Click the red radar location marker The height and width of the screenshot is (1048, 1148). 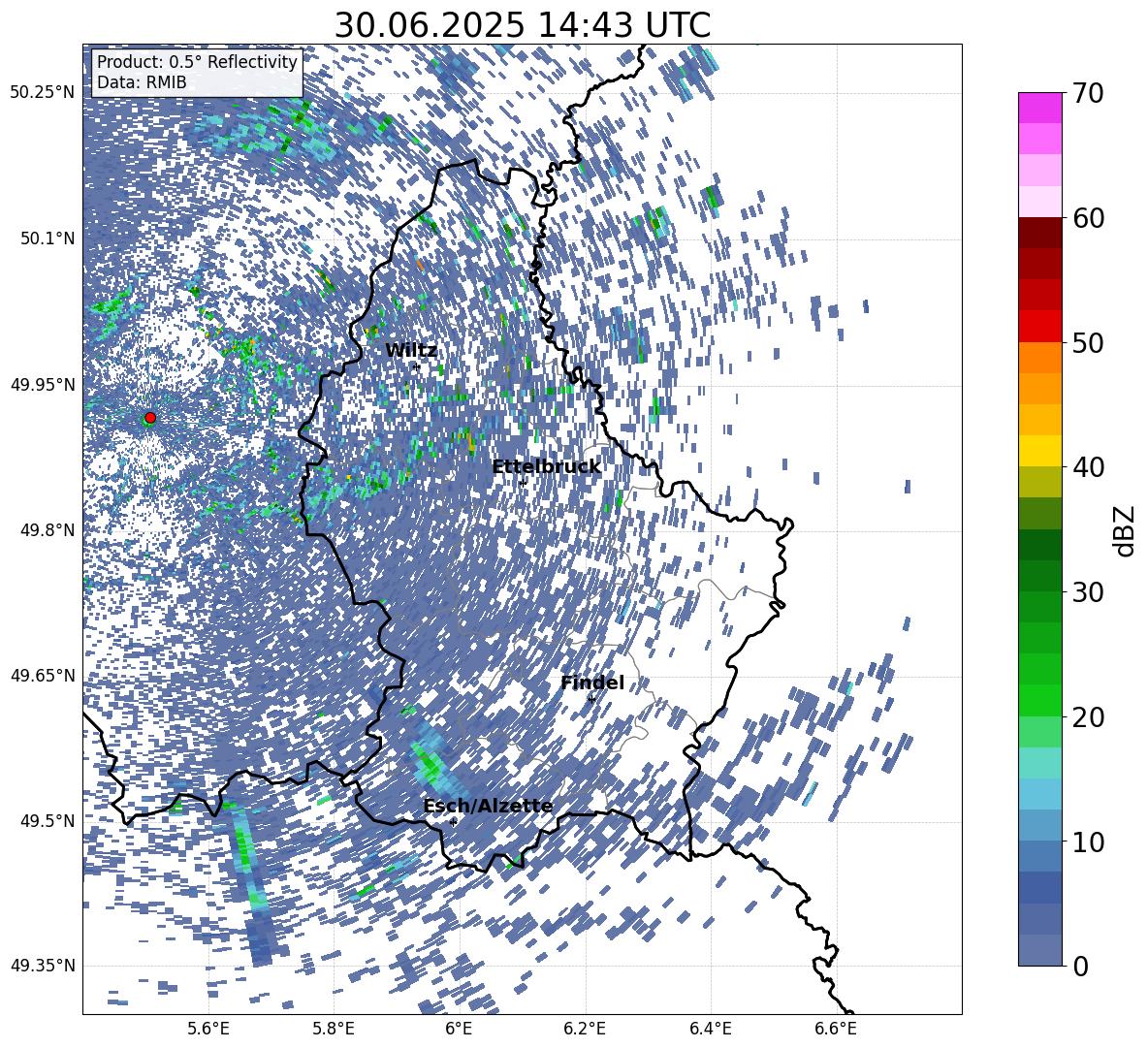click(150, 418)
